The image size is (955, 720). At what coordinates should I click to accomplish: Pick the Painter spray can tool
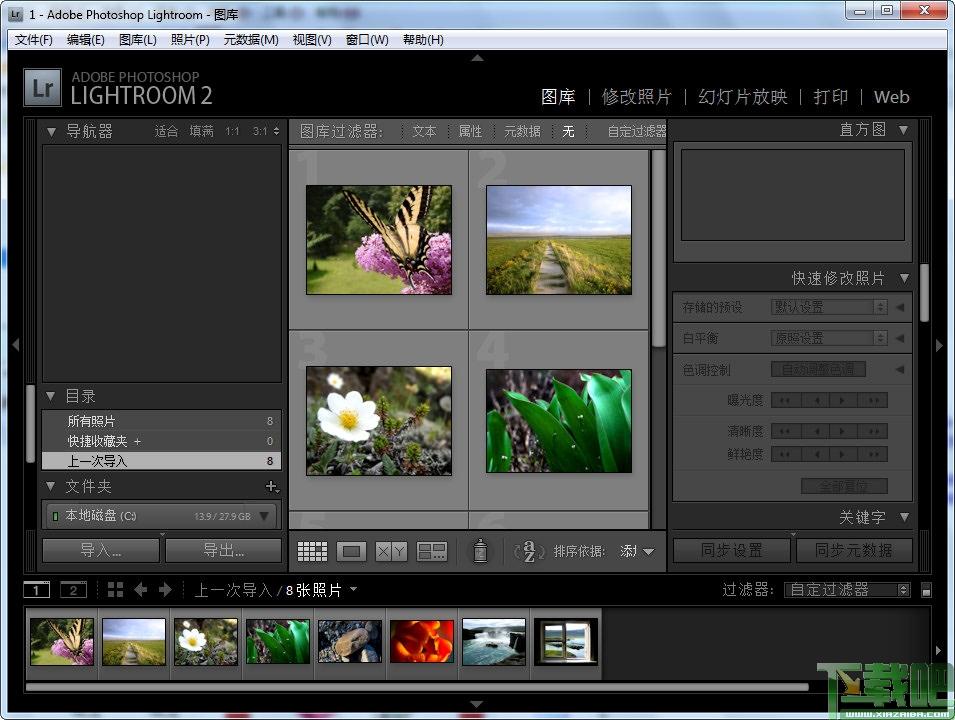pos(480,551)
